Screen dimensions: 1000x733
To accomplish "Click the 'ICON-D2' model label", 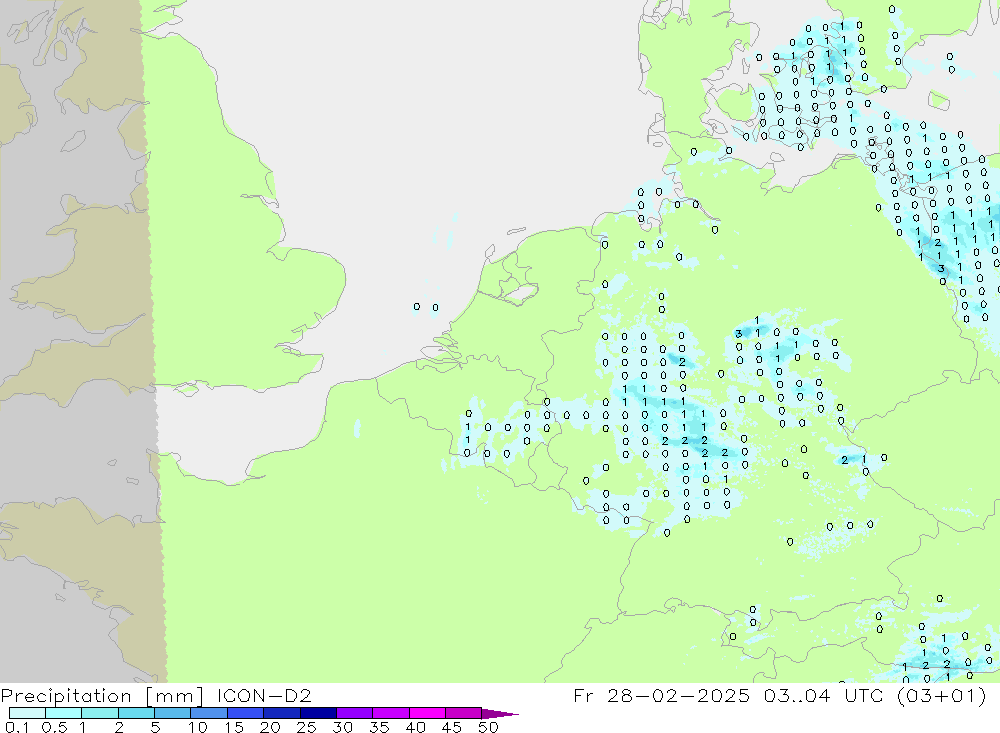I will point(264,695).
